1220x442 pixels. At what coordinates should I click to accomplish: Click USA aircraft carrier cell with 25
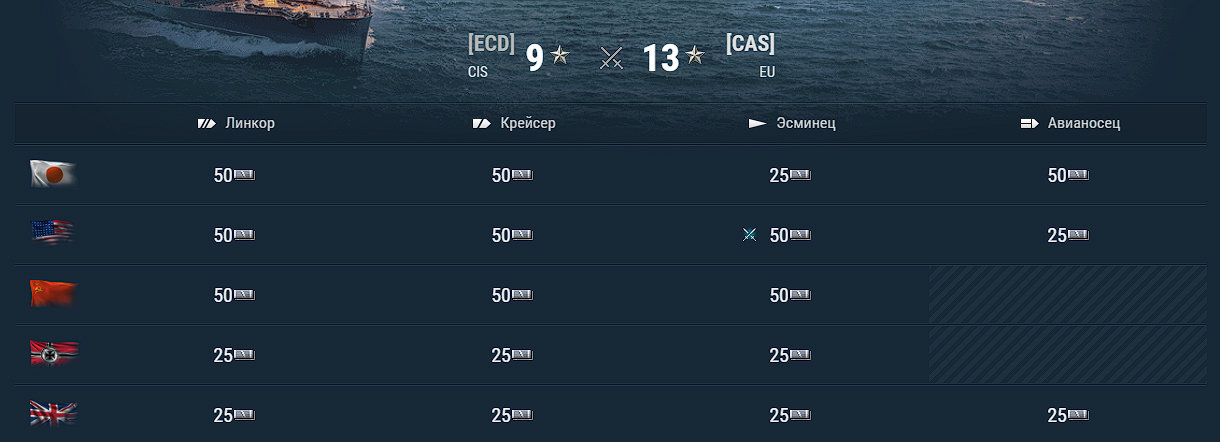coord(1068,235)
